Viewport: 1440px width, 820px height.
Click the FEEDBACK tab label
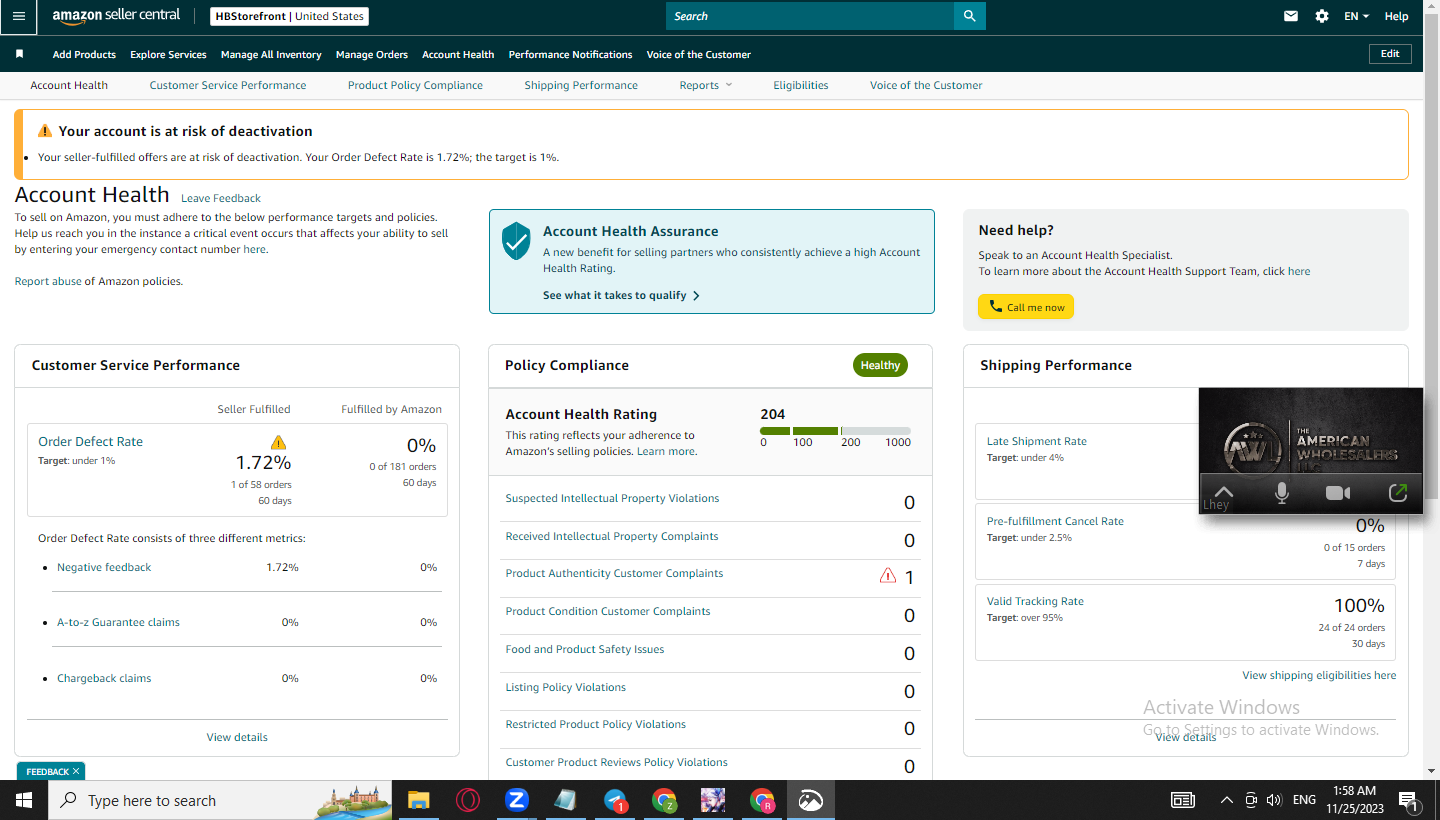point(47,772)
